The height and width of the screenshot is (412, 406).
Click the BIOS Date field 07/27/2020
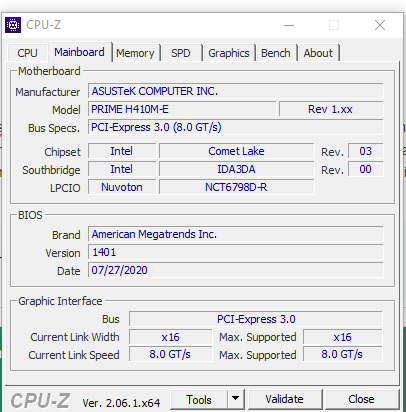tap(236, 270)
